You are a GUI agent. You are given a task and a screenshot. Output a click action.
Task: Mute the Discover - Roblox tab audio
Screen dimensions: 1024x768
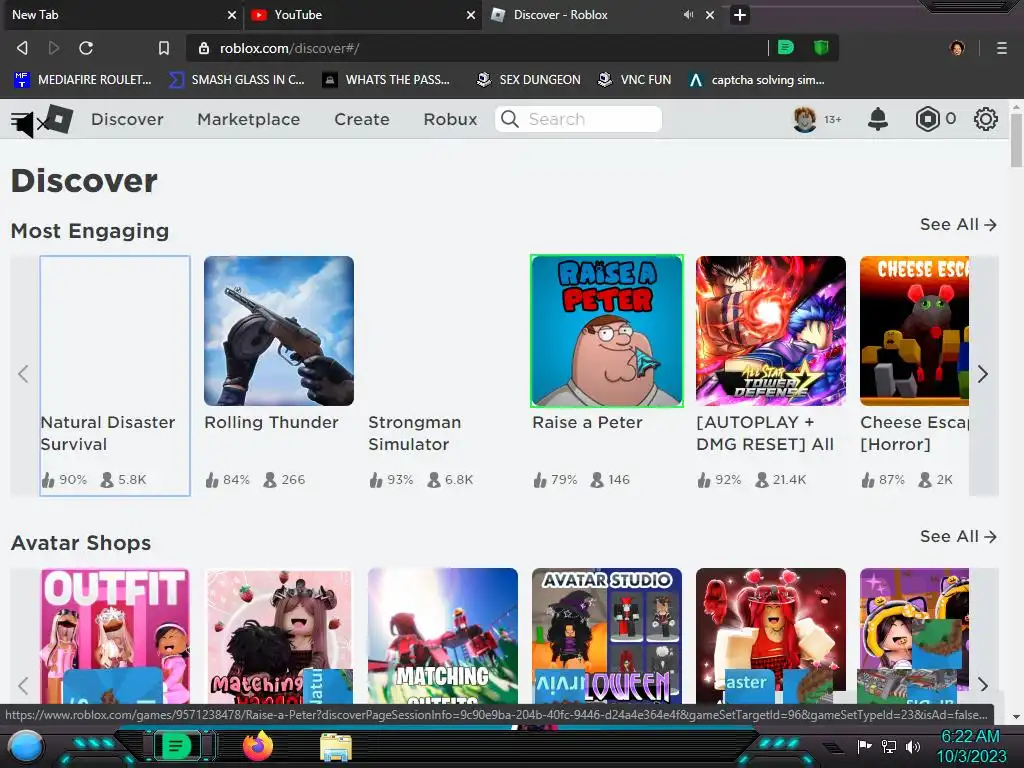click(x=688, y=14)
